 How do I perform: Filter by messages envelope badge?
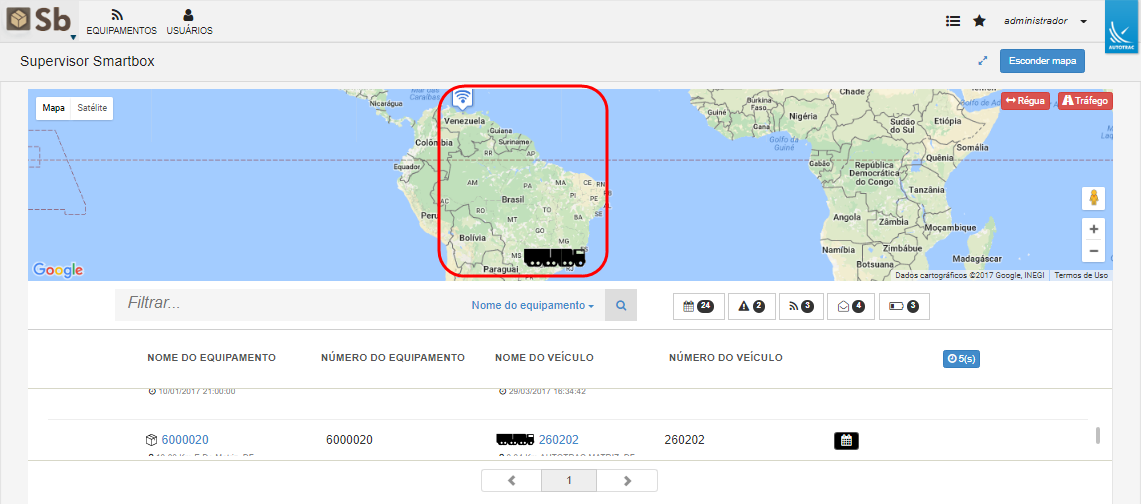[x=851, y=306]
